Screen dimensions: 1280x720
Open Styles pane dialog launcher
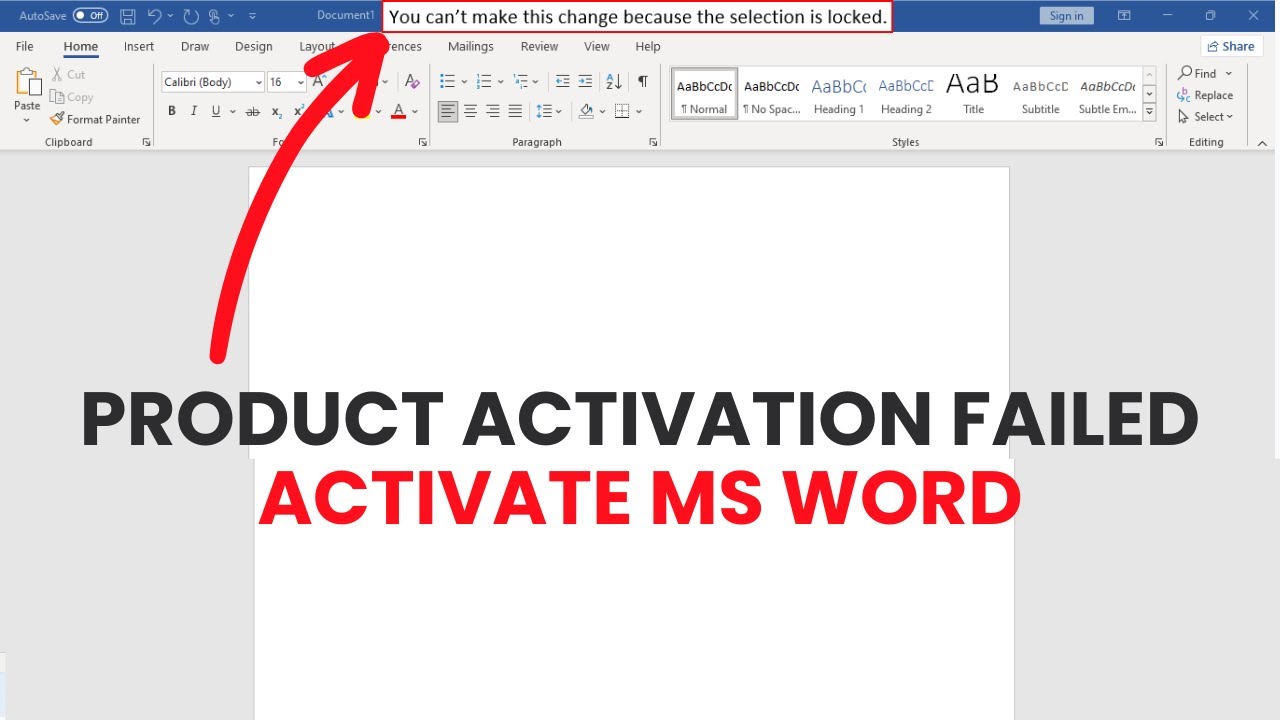click(1160, 143)
